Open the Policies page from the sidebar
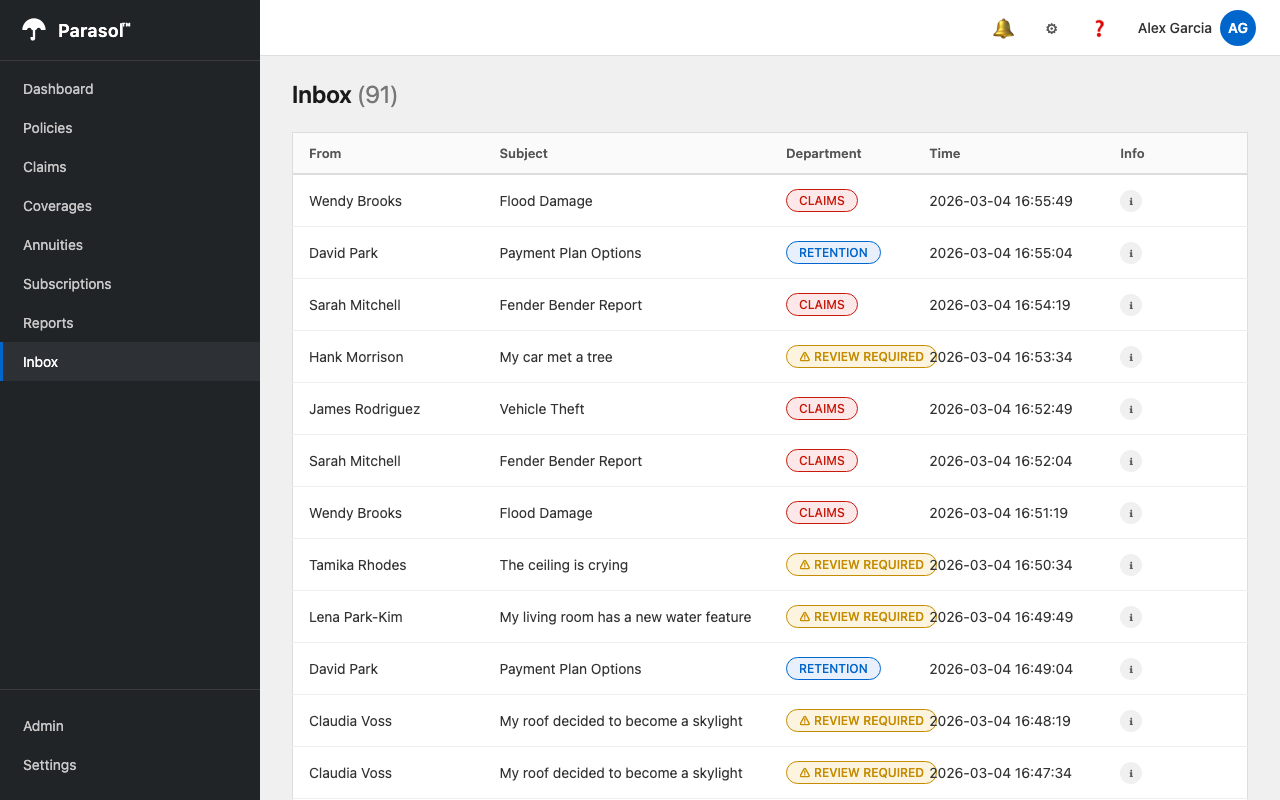 [x=48, y=128]
